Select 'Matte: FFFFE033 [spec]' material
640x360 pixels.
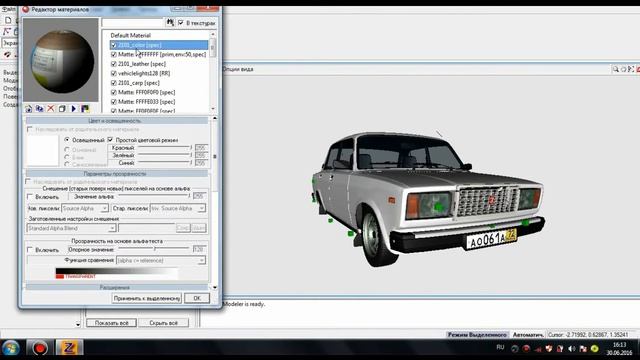[147, 102]
